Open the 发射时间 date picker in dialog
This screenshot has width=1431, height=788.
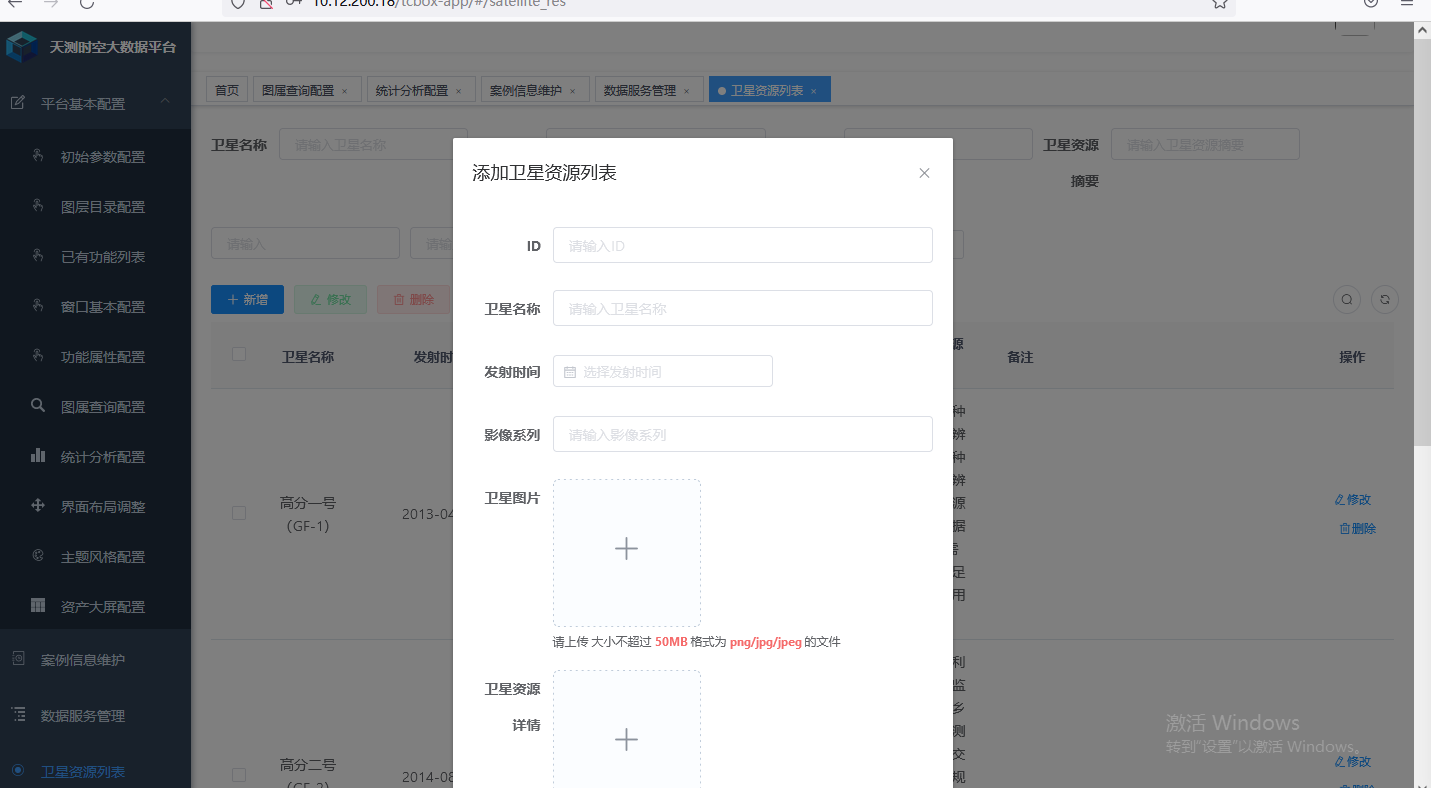(x=662, y=371)
